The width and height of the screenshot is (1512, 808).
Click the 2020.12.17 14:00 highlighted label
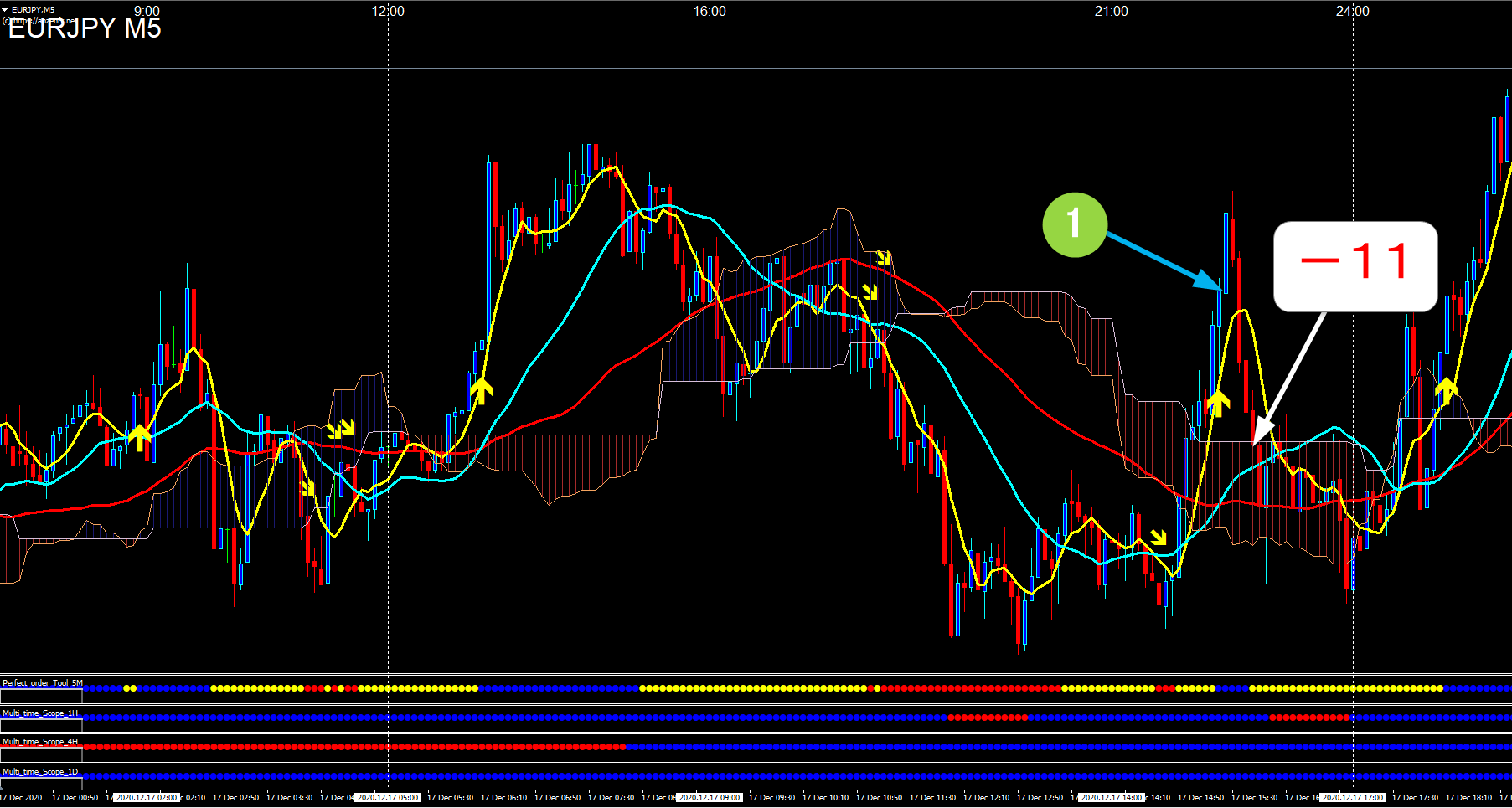point(1112,798)
